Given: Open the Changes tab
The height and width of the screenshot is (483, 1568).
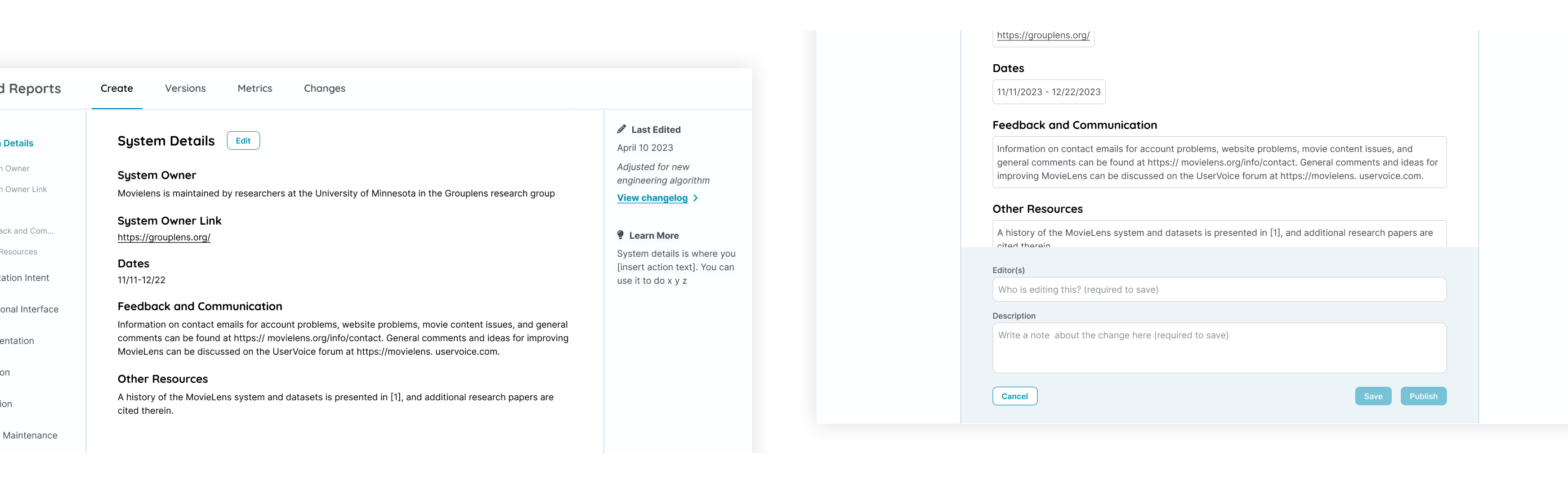Looking at the screenshot, I should point(324,88).
